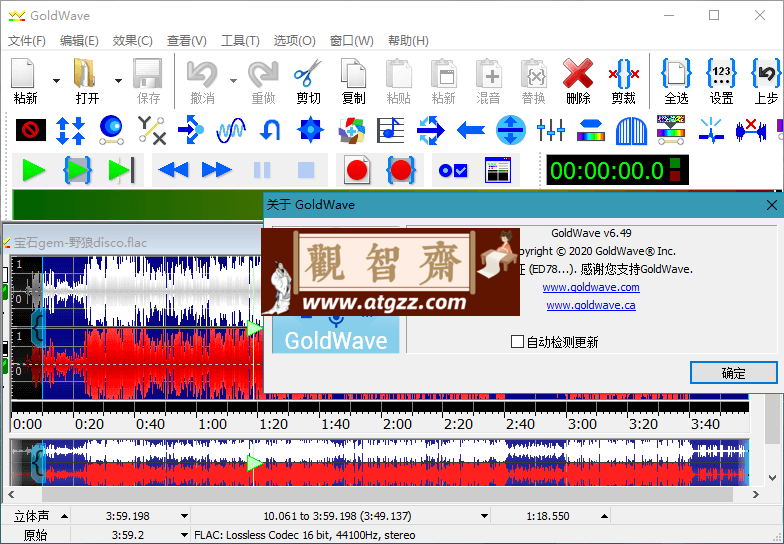Copy the selection with the 复制 icon
The width and height of the screenshot is (784, 544).
(x=353, y=74)
